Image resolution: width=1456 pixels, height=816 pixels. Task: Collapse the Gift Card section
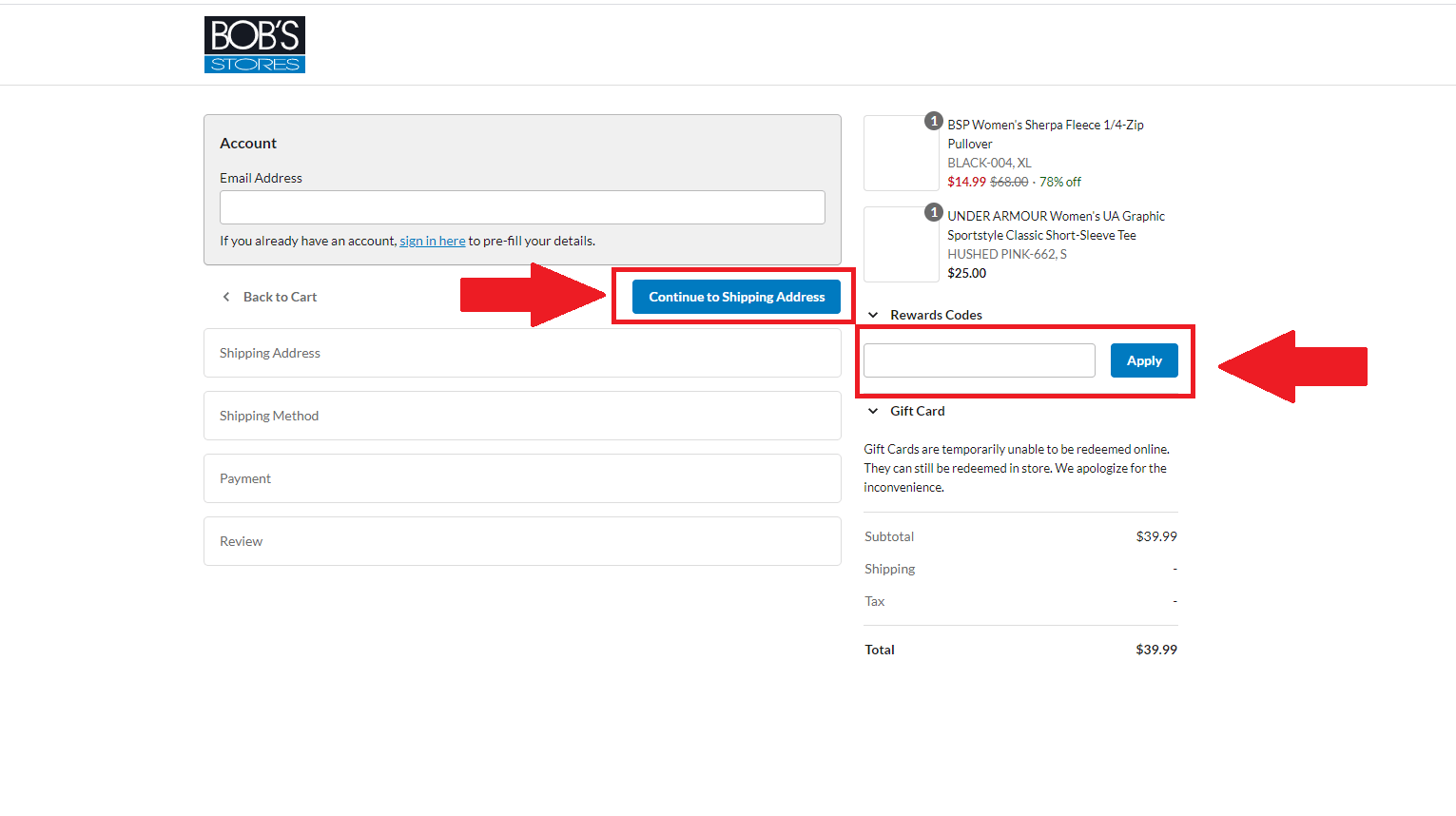click(x=873, y=411)
